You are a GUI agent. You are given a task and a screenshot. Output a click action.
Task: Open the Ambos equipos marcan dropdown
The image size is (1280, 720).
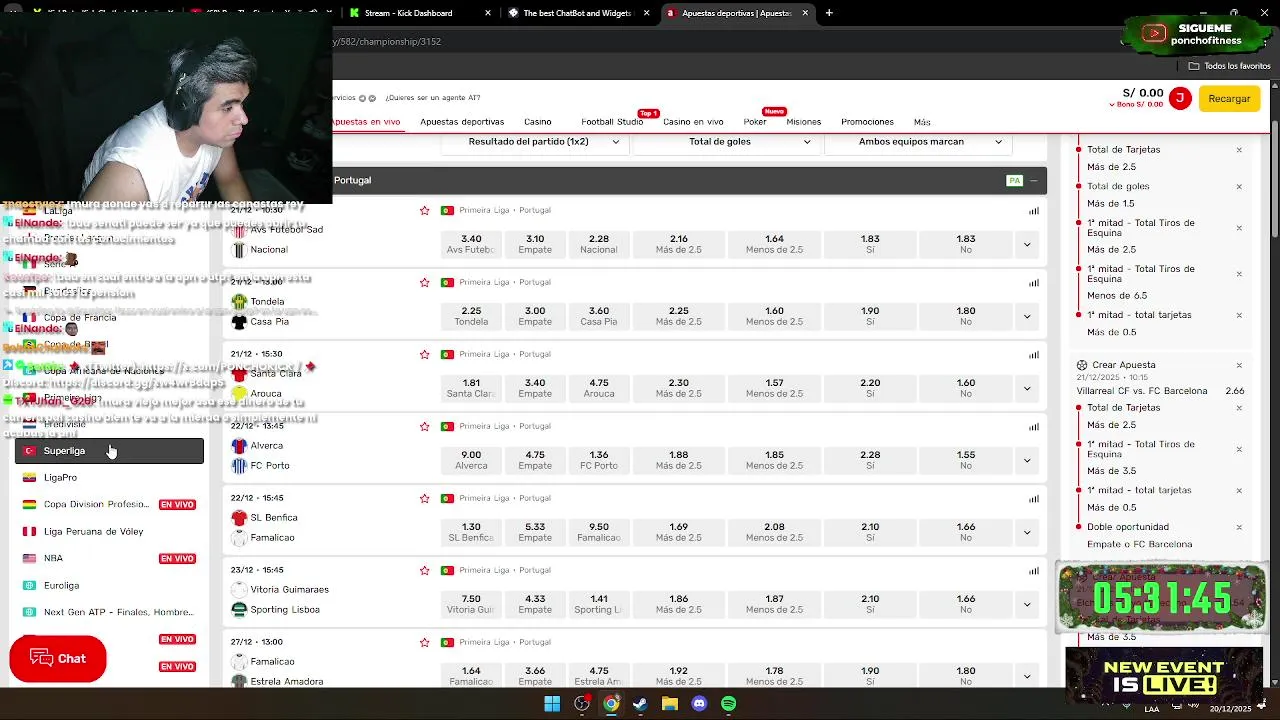point(918,142)
